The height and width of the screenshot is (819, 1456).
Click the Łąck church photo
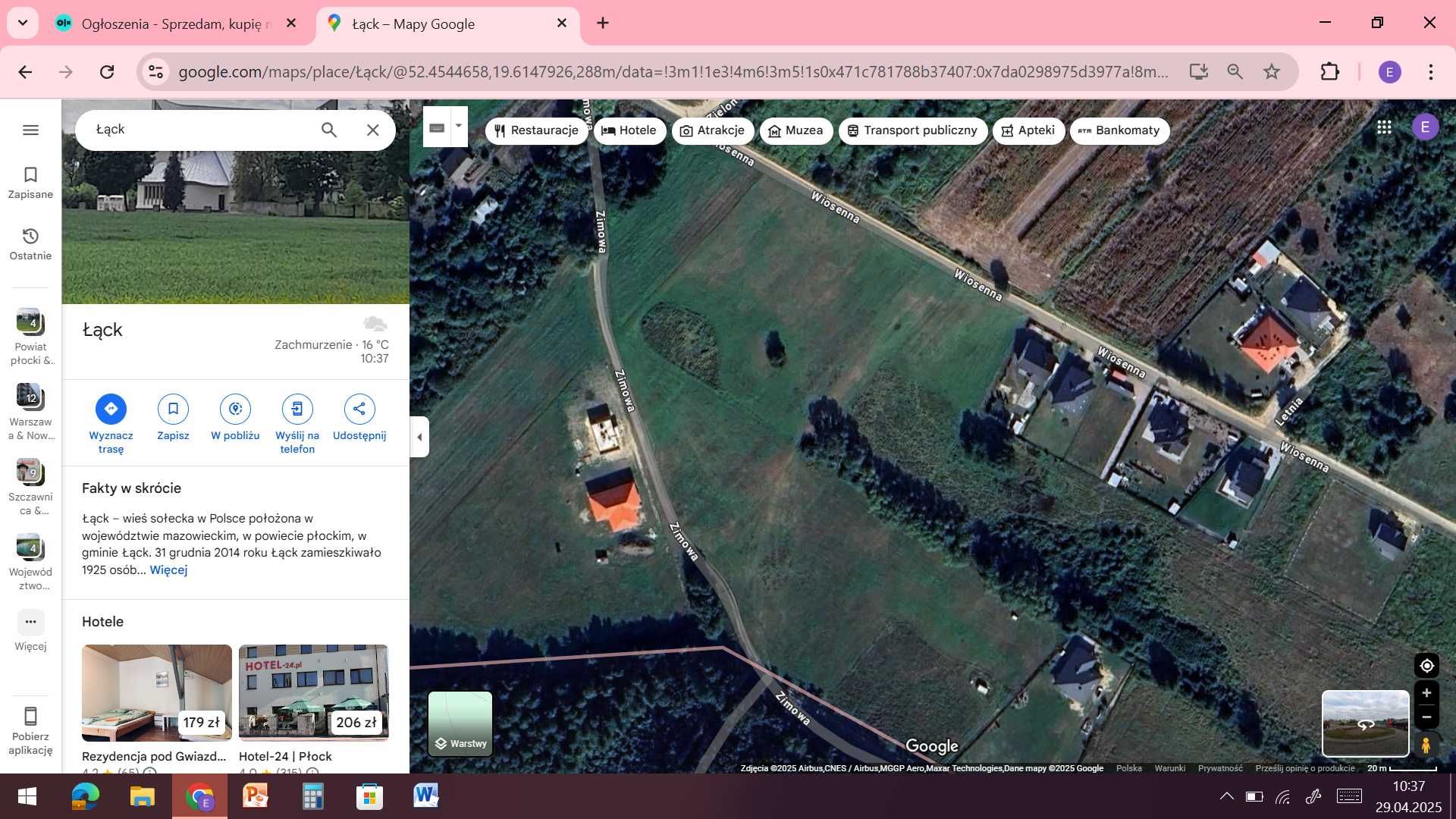pos(236,227)
